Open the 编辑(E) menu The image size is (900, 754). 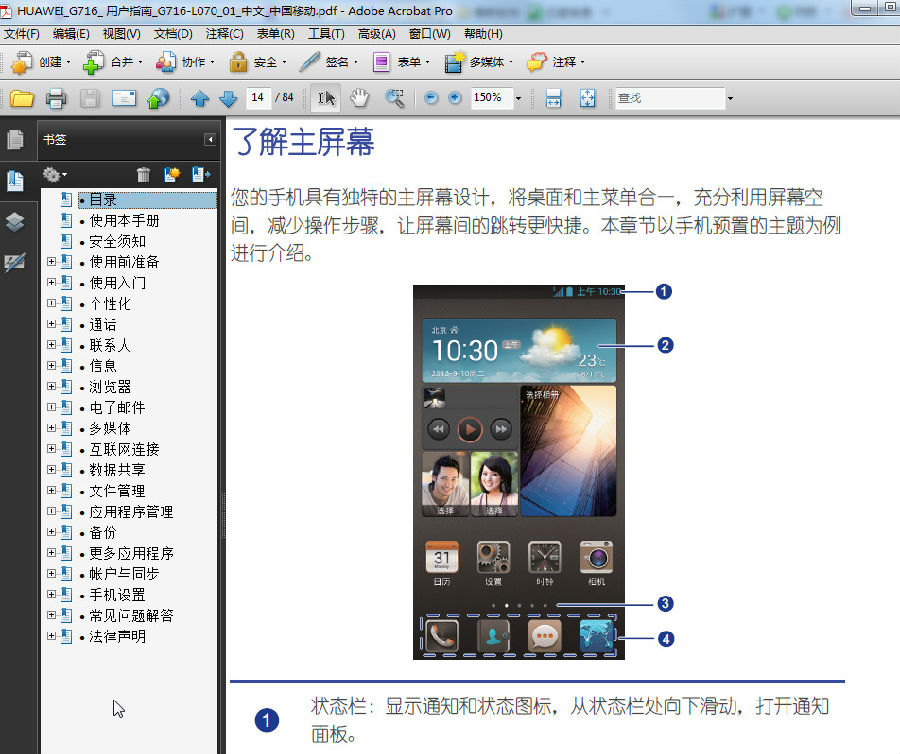click(x=71, y=34)
